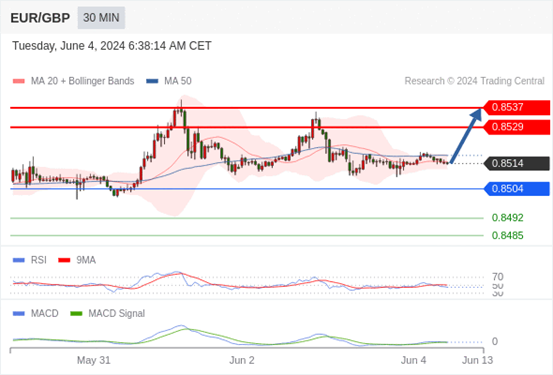Click the RSI legend swatch

point(19,260)
